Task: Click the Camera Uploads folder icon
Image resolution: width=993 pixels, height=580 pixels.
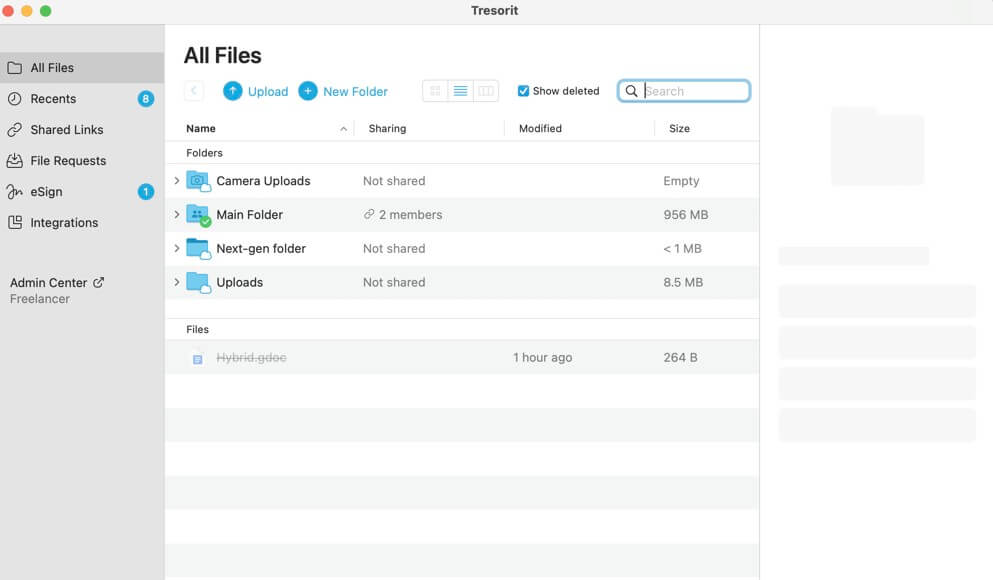Action: click(x=198, y=181)
